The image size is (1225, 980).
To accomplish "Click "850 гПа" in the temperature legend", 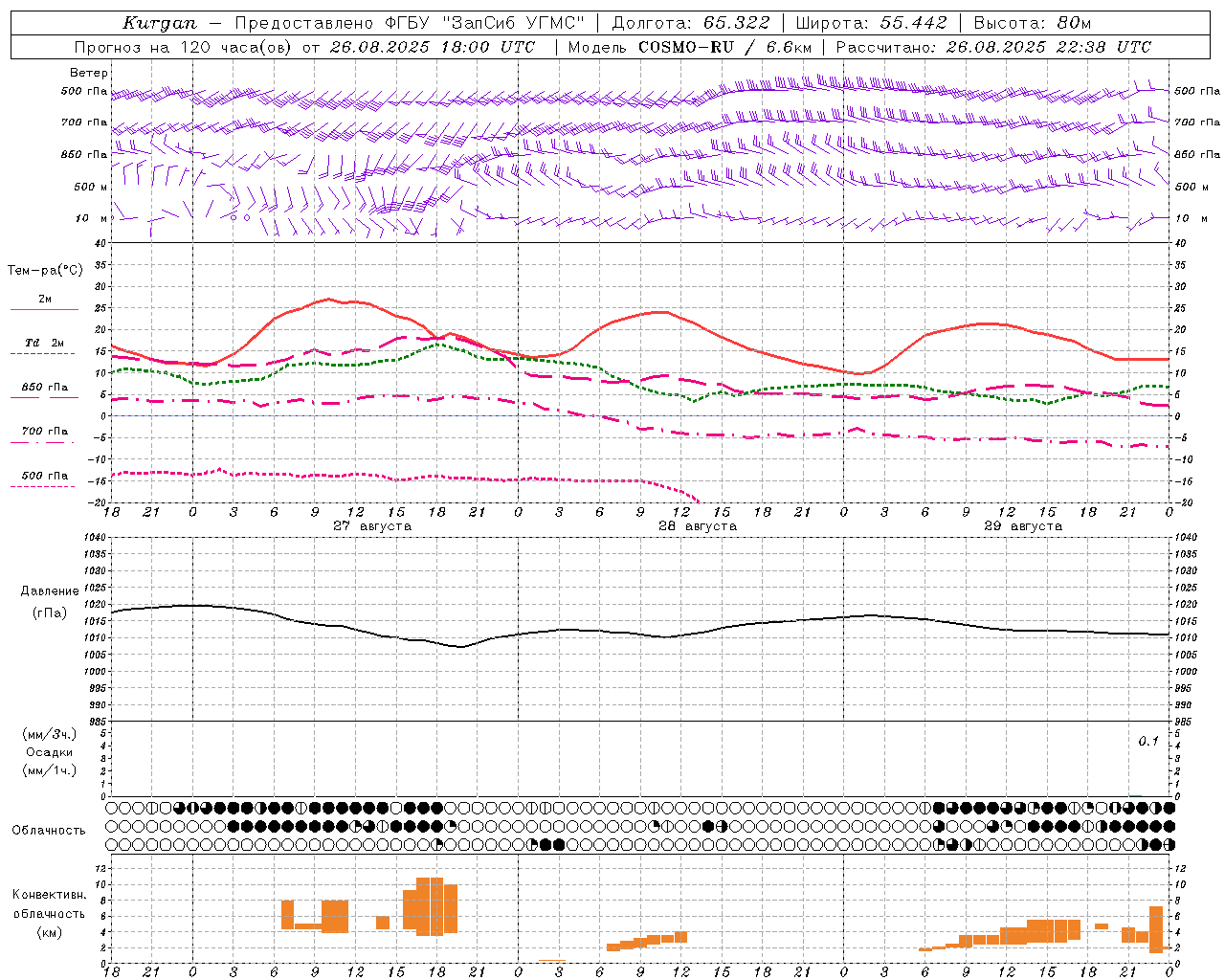I will click(x=45, y=388).
